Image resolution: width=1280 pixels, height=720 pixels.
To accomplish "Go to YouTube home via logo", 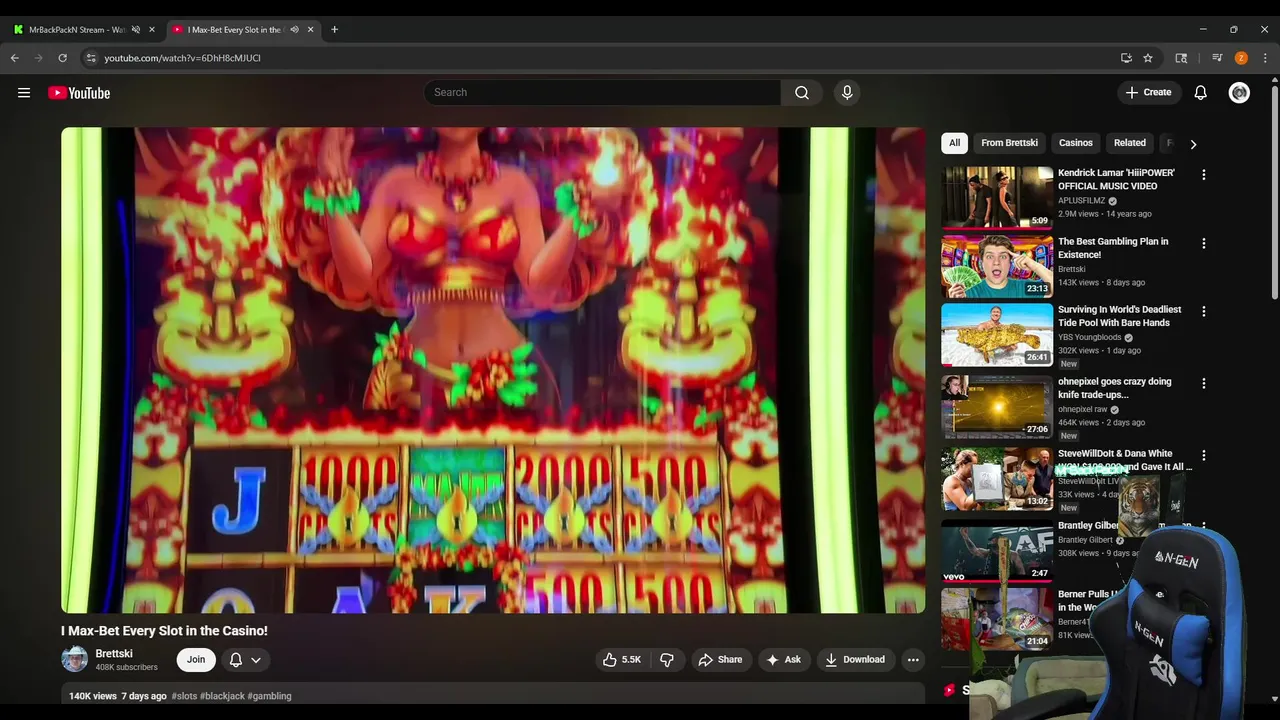I will (79, 93).
